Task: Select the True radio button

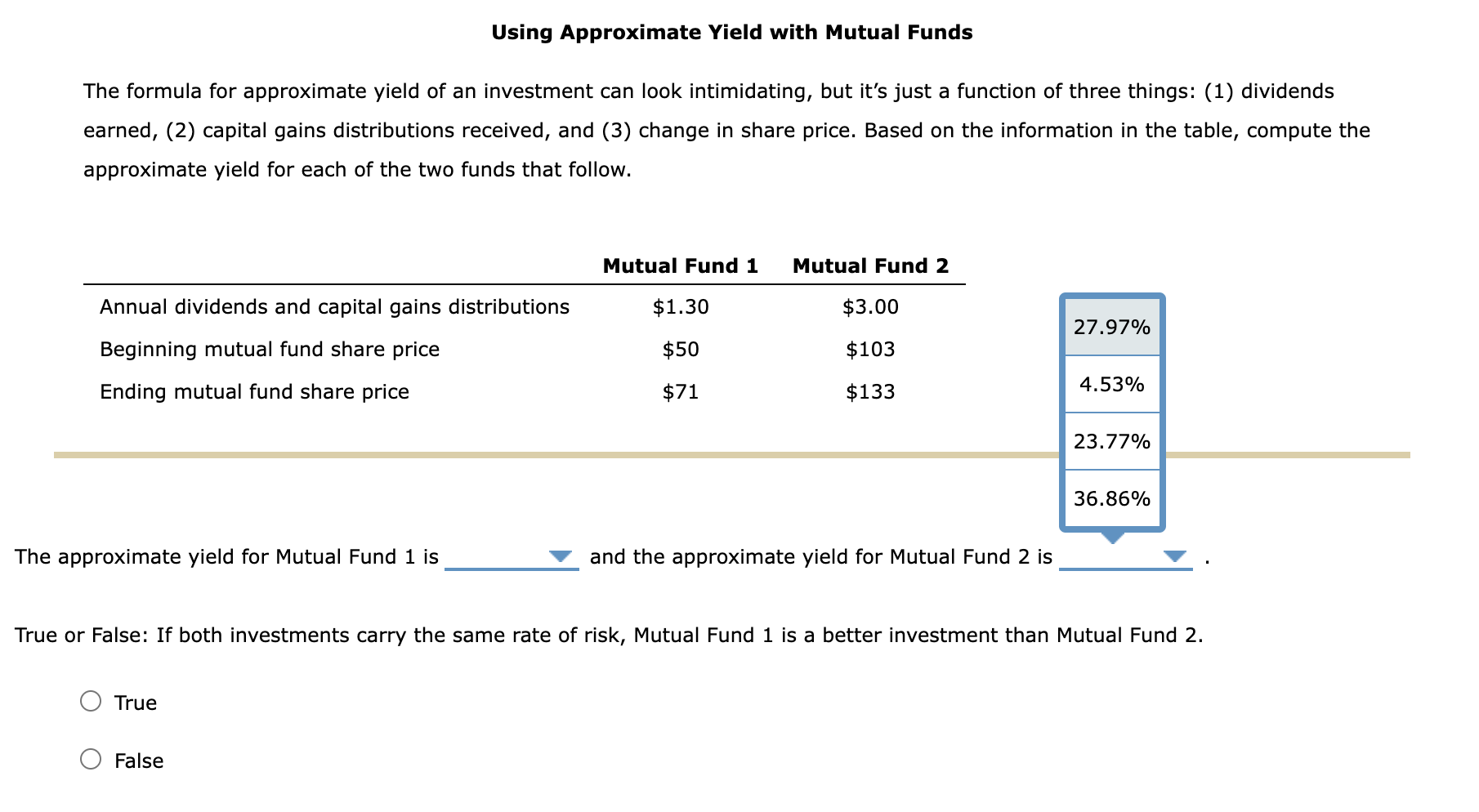Action: coord(92,701)
